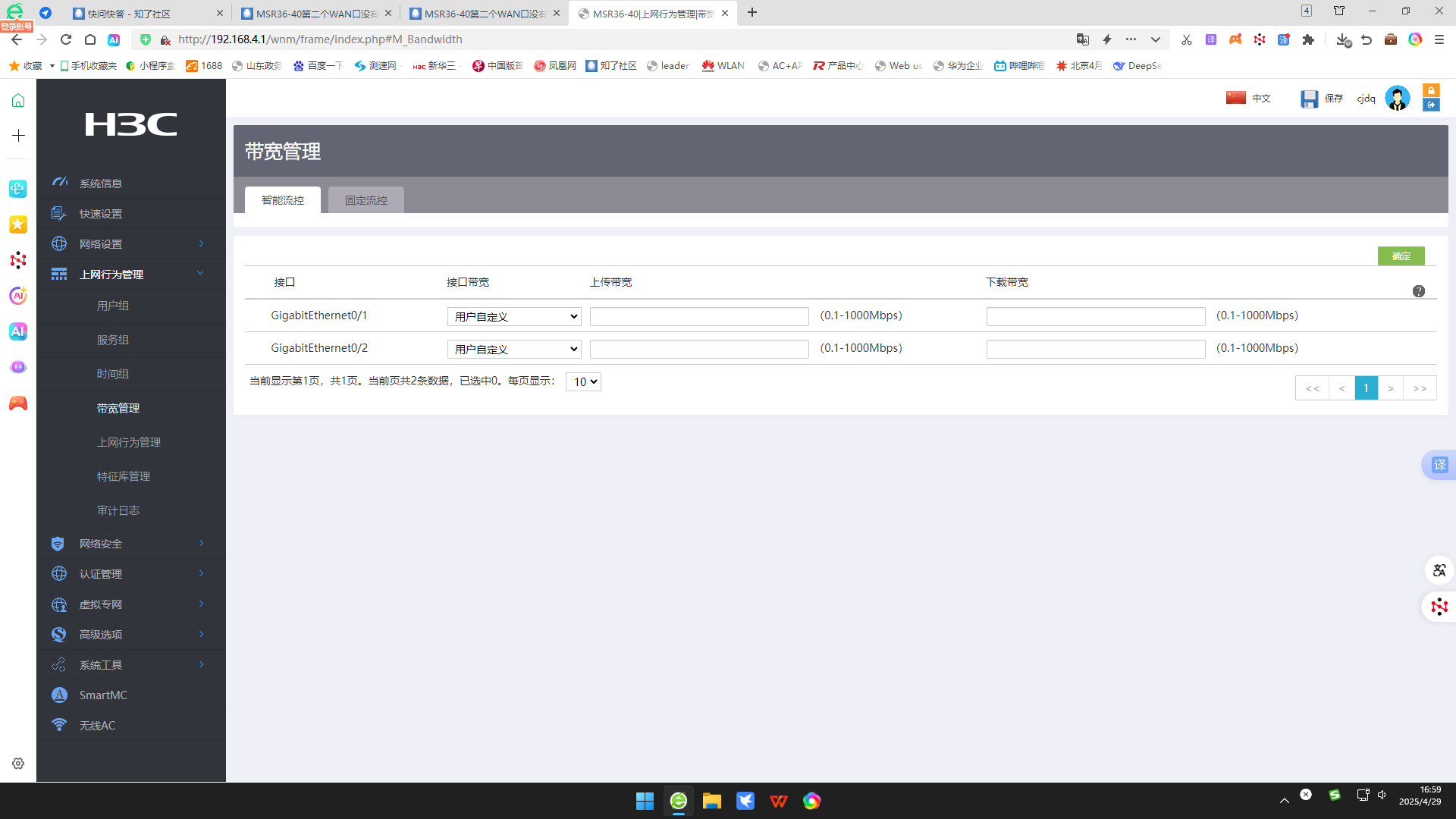
Task: Click the browser sidebar star favorites icon
Action: click(18, 224)
